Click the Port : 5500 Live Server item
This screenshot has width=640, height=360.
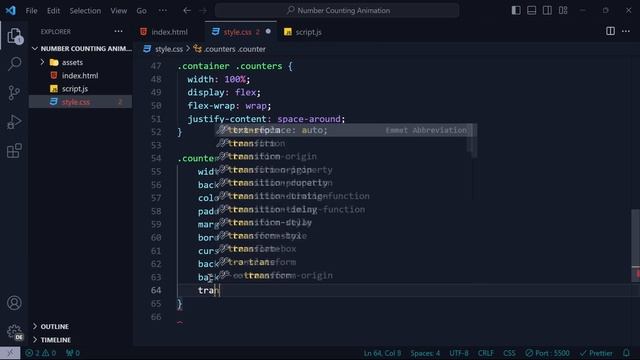(x=547, y=353)
